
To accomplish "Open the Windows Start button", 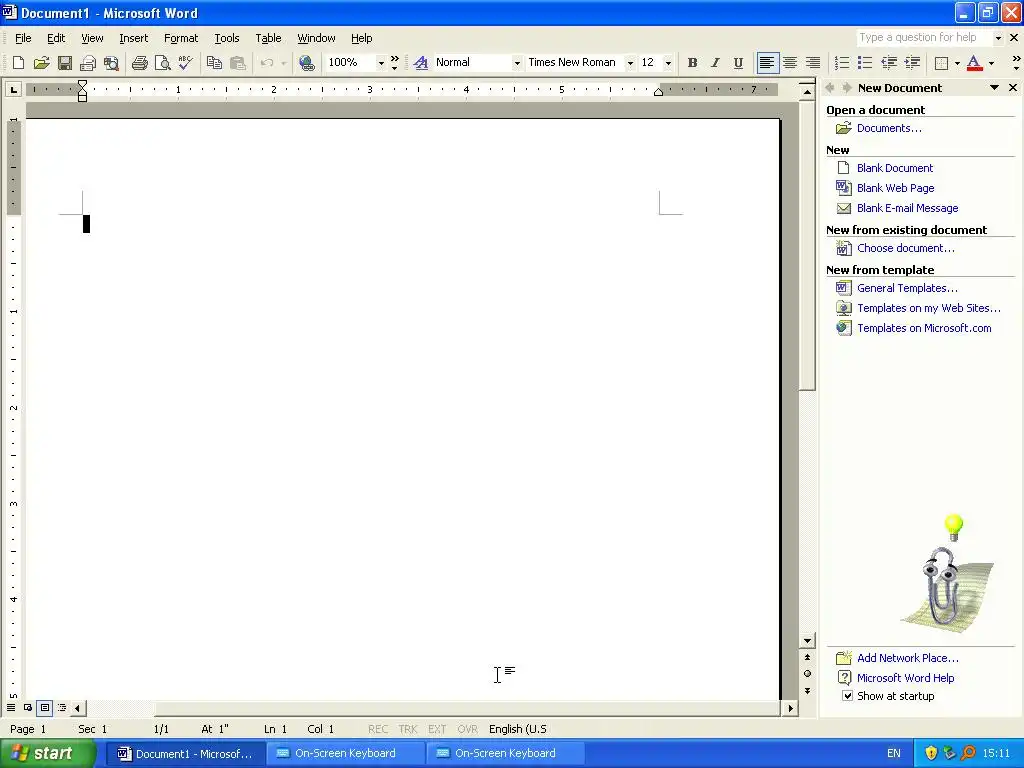I will click(x=48, y=753).
